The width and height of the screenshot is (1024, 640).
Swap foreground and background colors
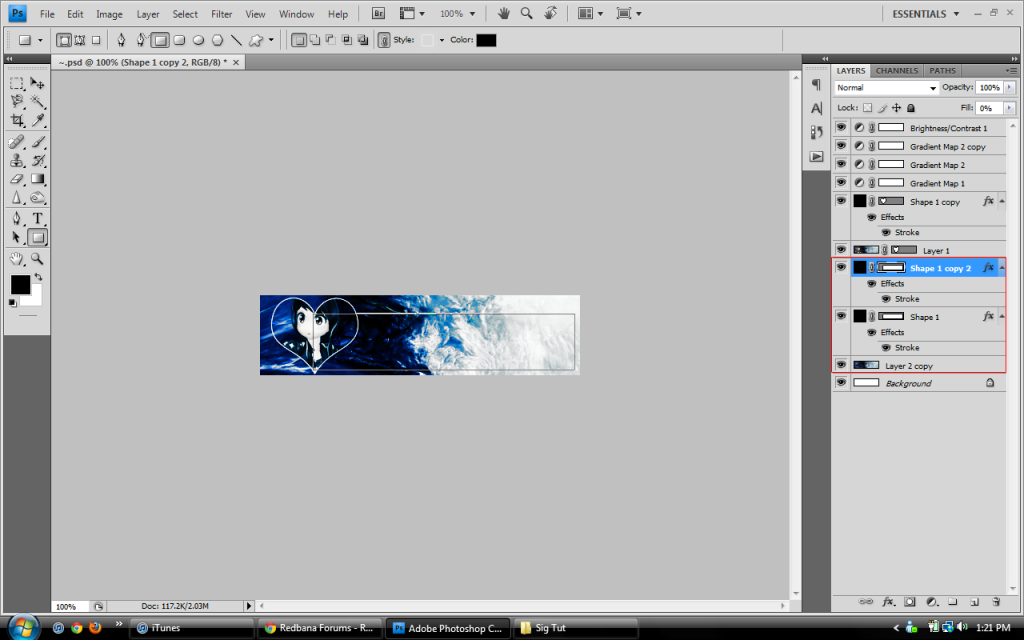[39, 277]
